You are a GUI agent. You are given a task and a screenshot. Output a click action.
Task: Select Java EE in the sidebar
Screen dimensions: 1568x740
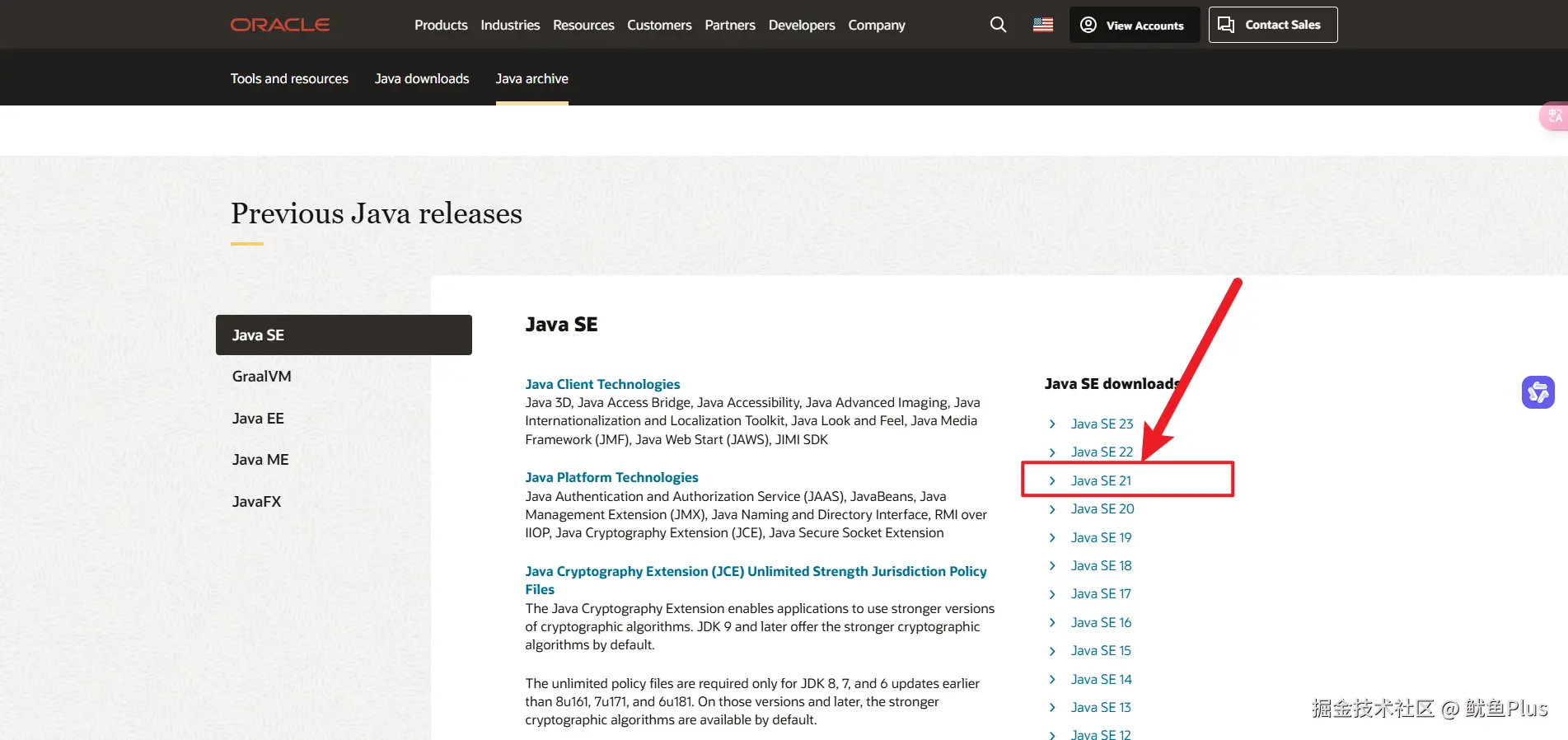click(258, 419)
